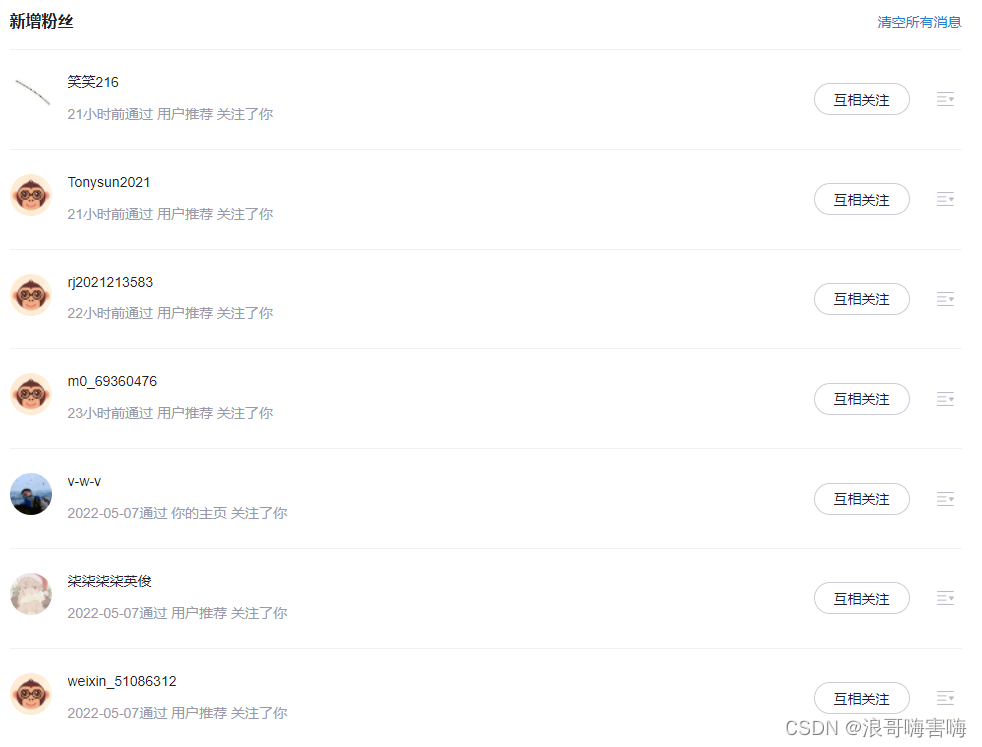Open options menu icon for 笑笑216
Screen dimensions: 982x747
945,99
